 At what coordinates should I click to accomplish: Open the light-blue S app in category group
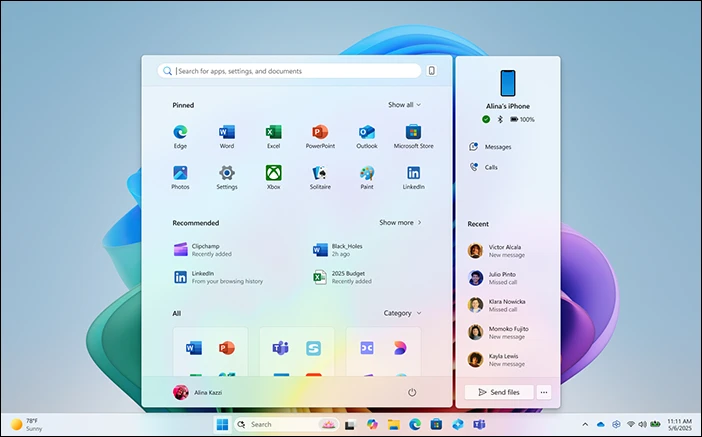tap(313, 348)
